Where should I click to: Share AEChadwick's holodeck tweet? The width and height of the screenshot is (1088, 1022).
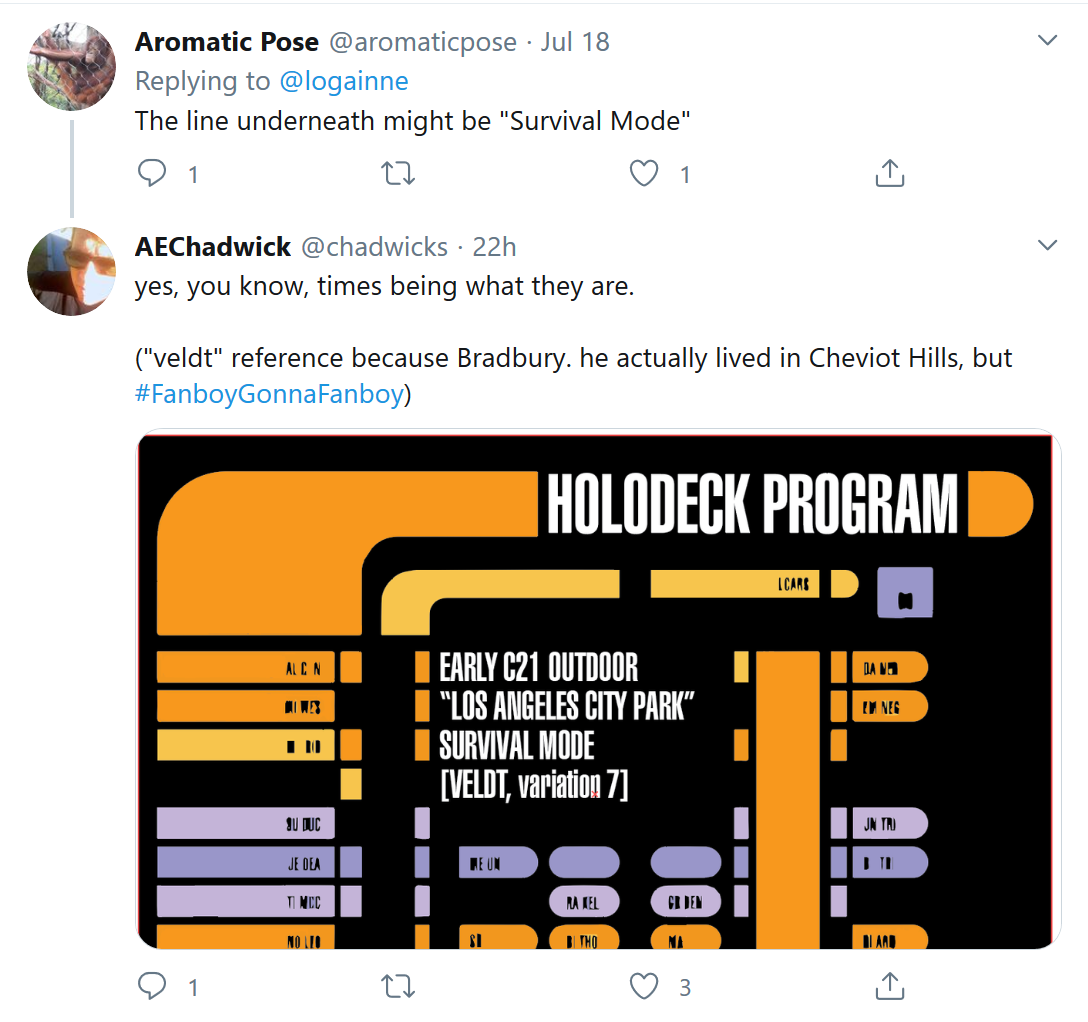[x=889, y=987]
